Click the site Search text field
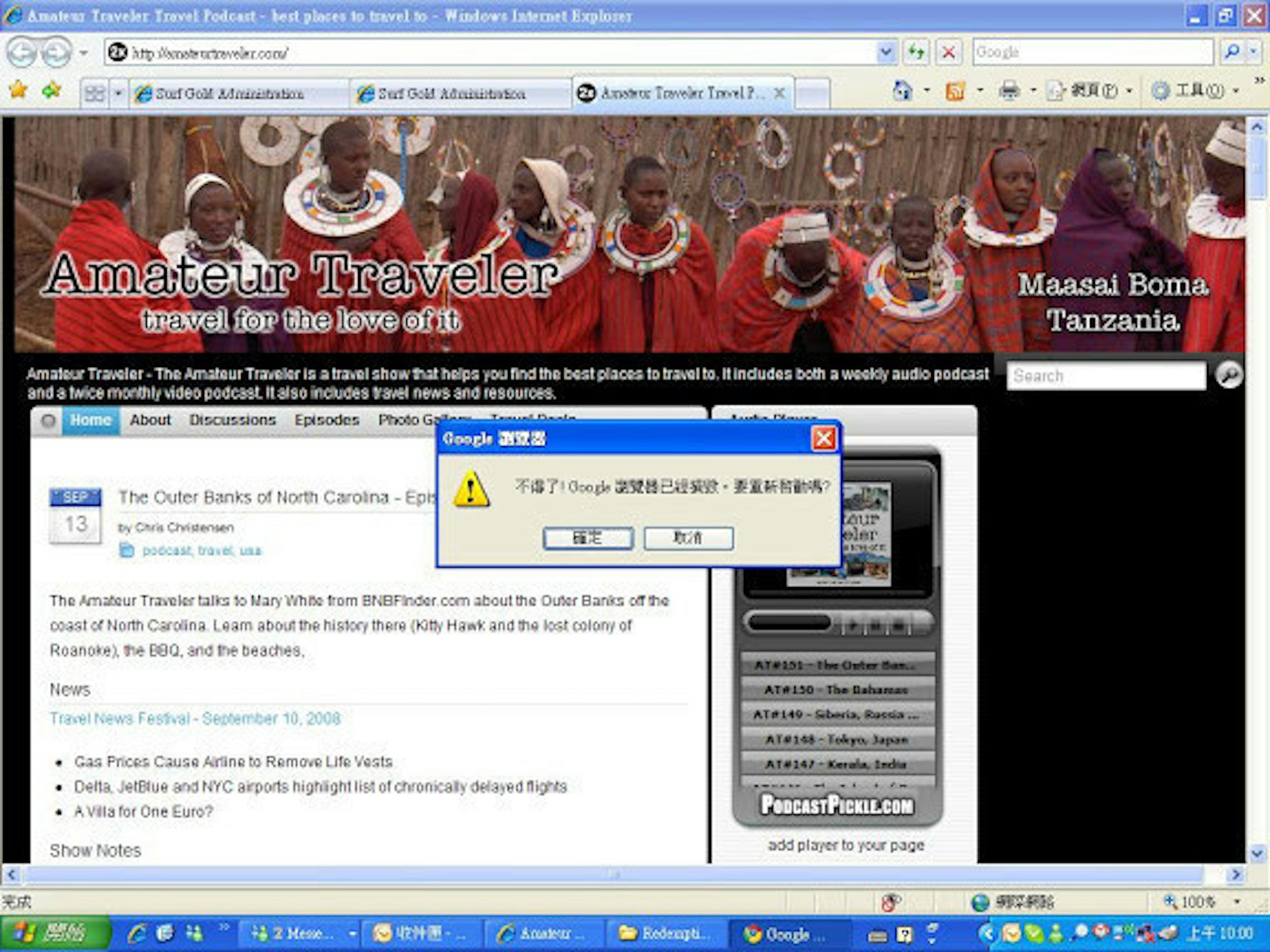The image size is (1270, 952). pyautogui.click(x=1106, y=376)
